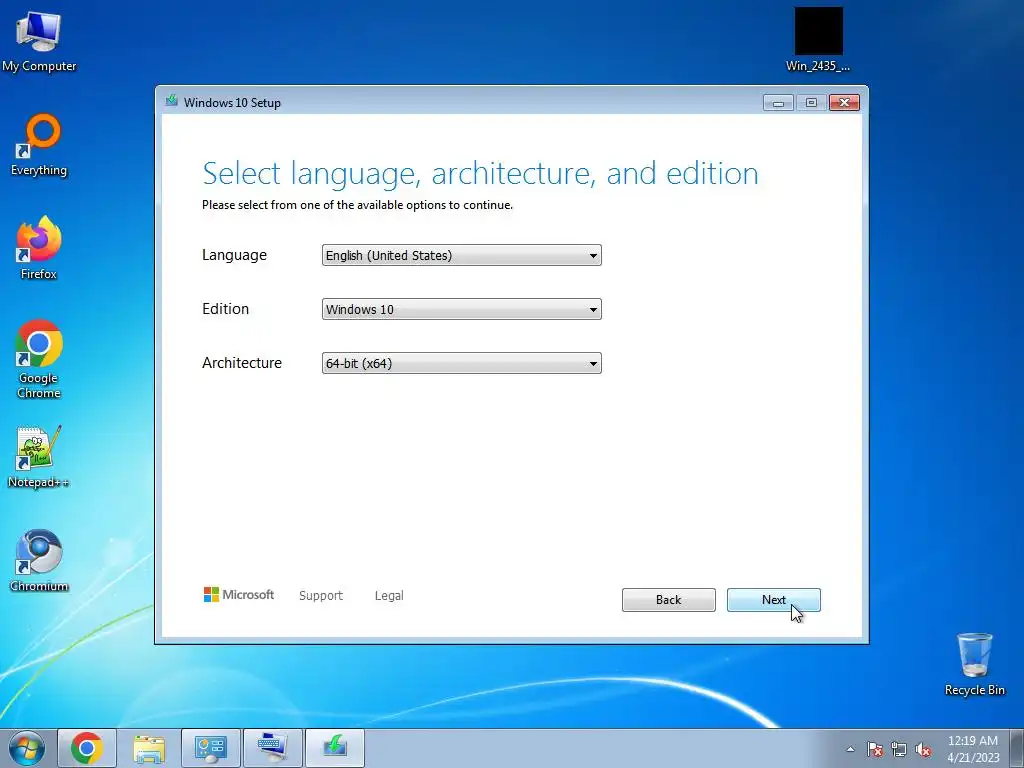Open the muted volume tray icon
The image size is (1024, 768).
[923, 749]
